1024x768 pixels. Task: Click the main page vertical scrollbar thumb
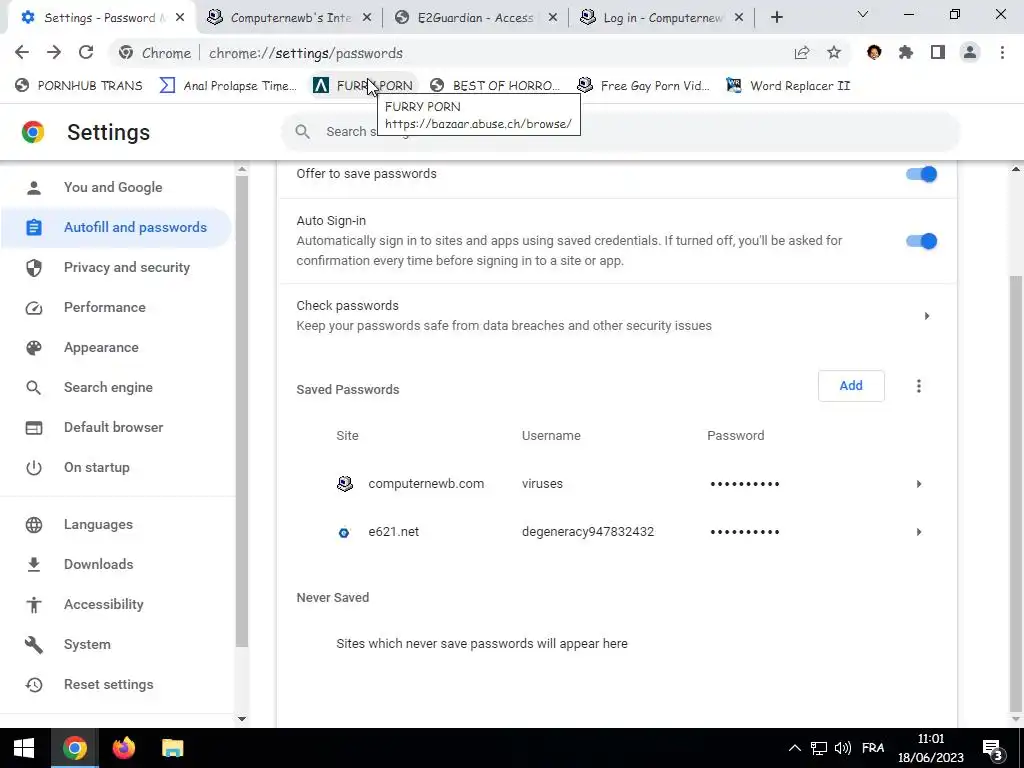(x=1016, y=493)
